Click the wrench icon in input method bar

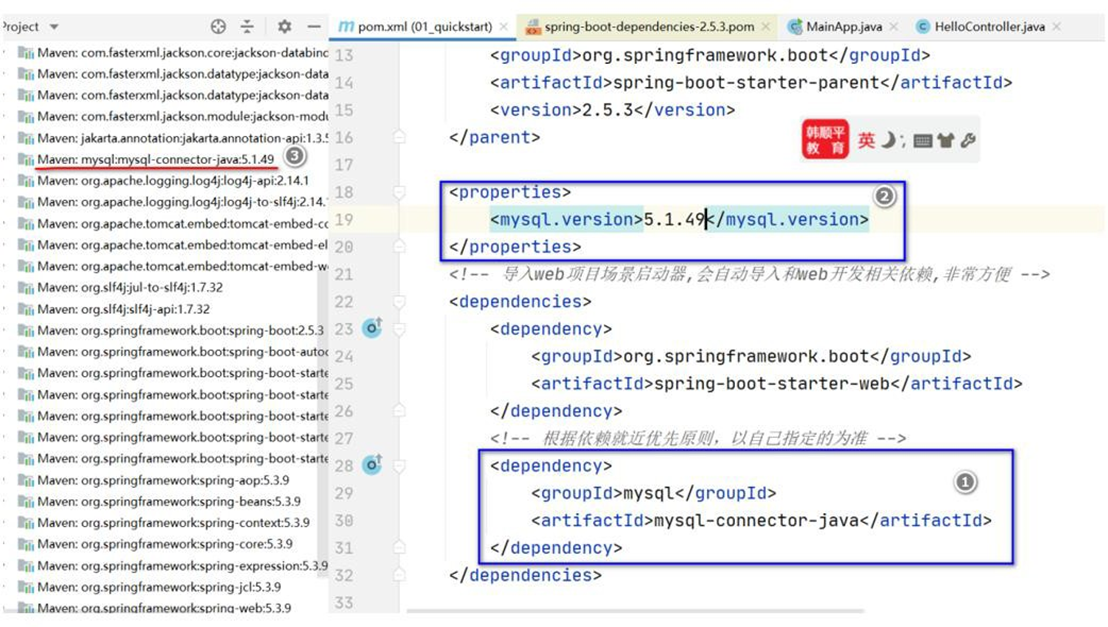967,141
